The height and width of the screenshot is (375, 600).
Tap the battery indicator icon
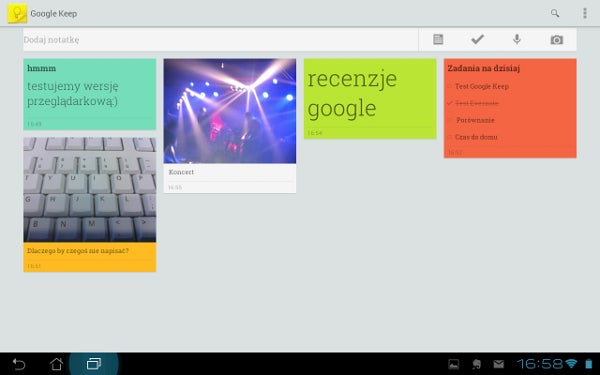589,364
